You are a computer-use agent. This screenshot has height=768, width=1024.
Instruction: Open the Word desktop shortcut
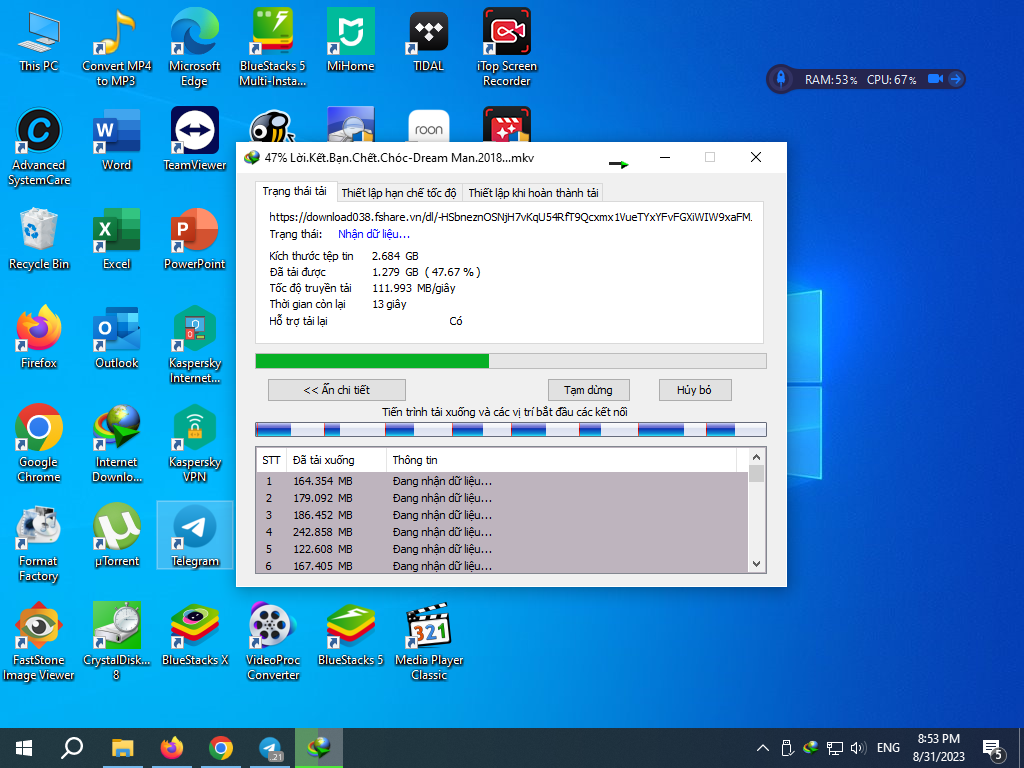tap(116, 141)
